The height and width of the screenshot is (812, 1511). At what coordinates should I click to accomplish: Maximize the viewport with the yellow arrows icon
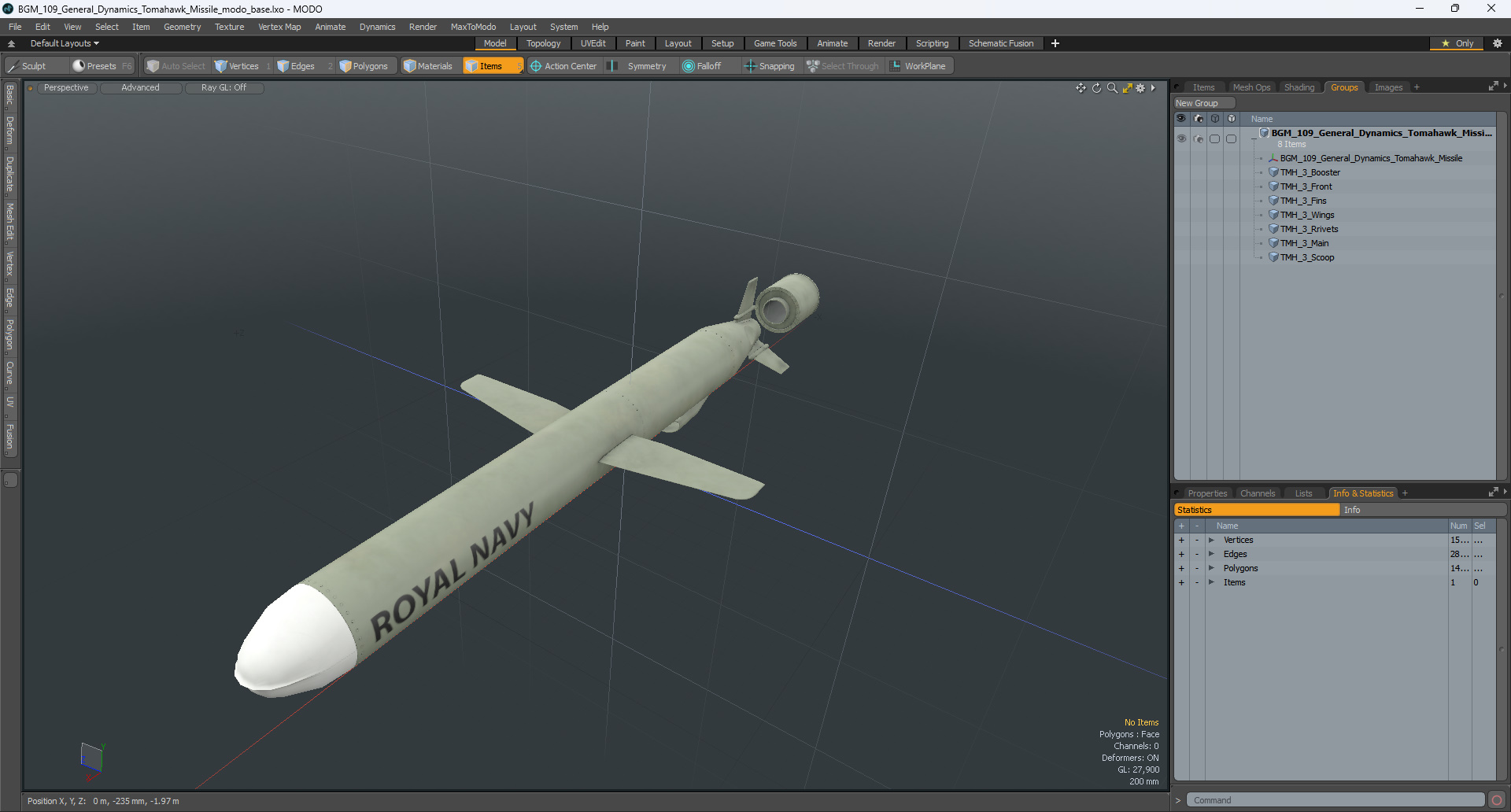[x=1127, y=88]
